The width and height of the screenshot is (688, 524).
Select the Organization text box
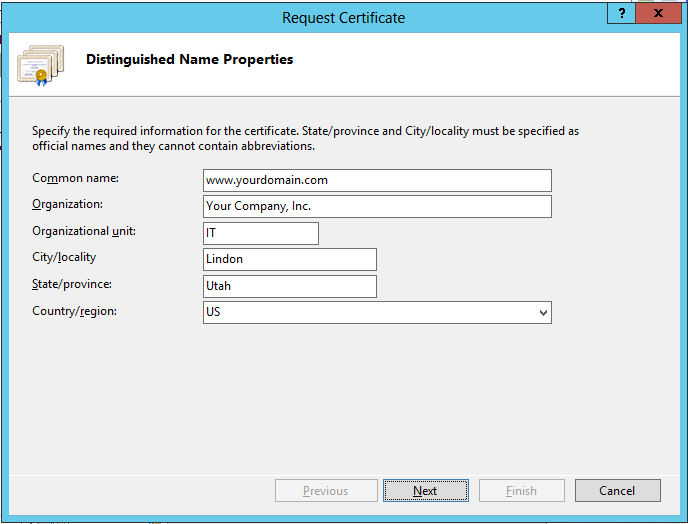pos(376,206)
